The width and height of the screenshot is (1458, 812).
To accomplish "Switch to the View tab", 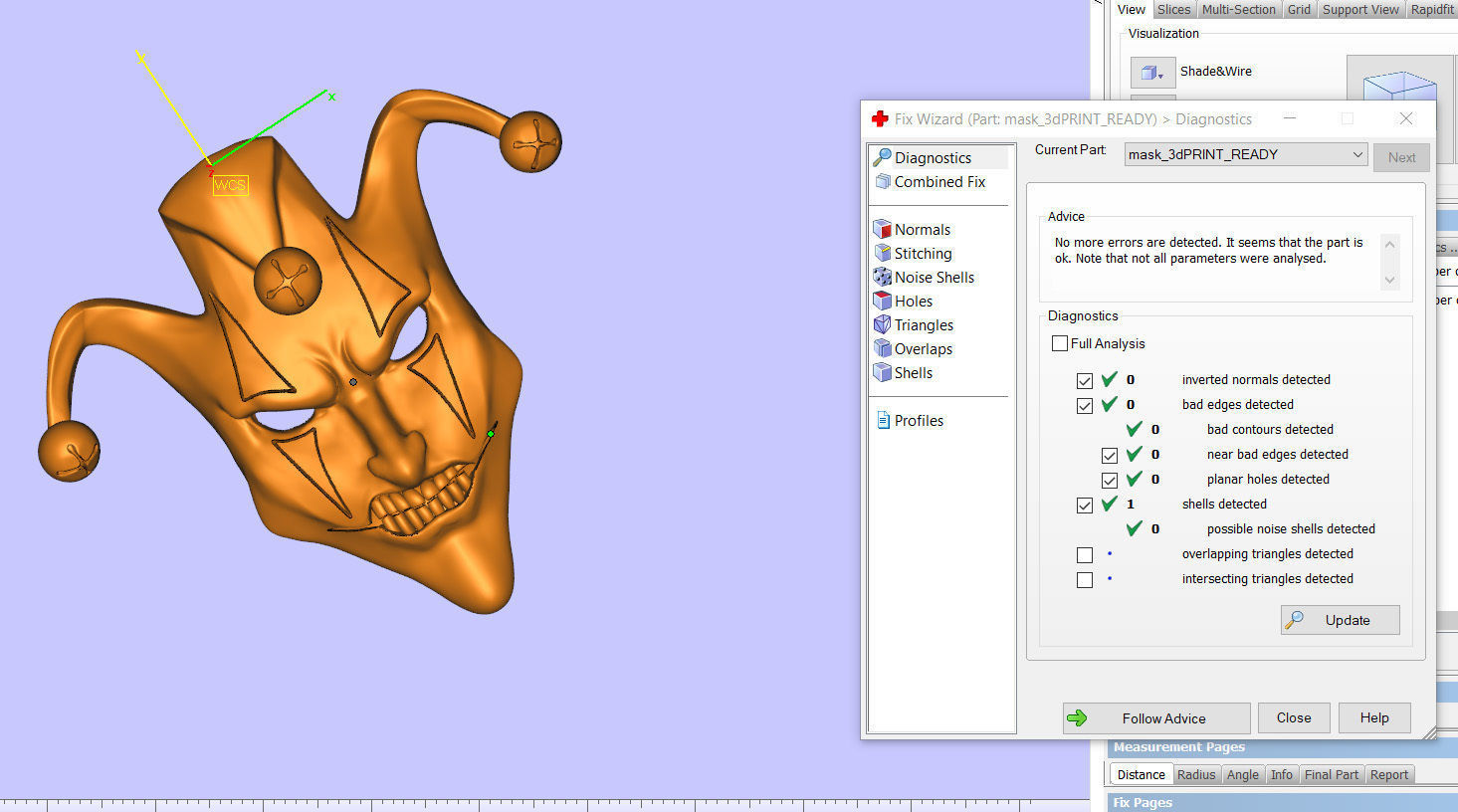I will (x=1131, y=9).
